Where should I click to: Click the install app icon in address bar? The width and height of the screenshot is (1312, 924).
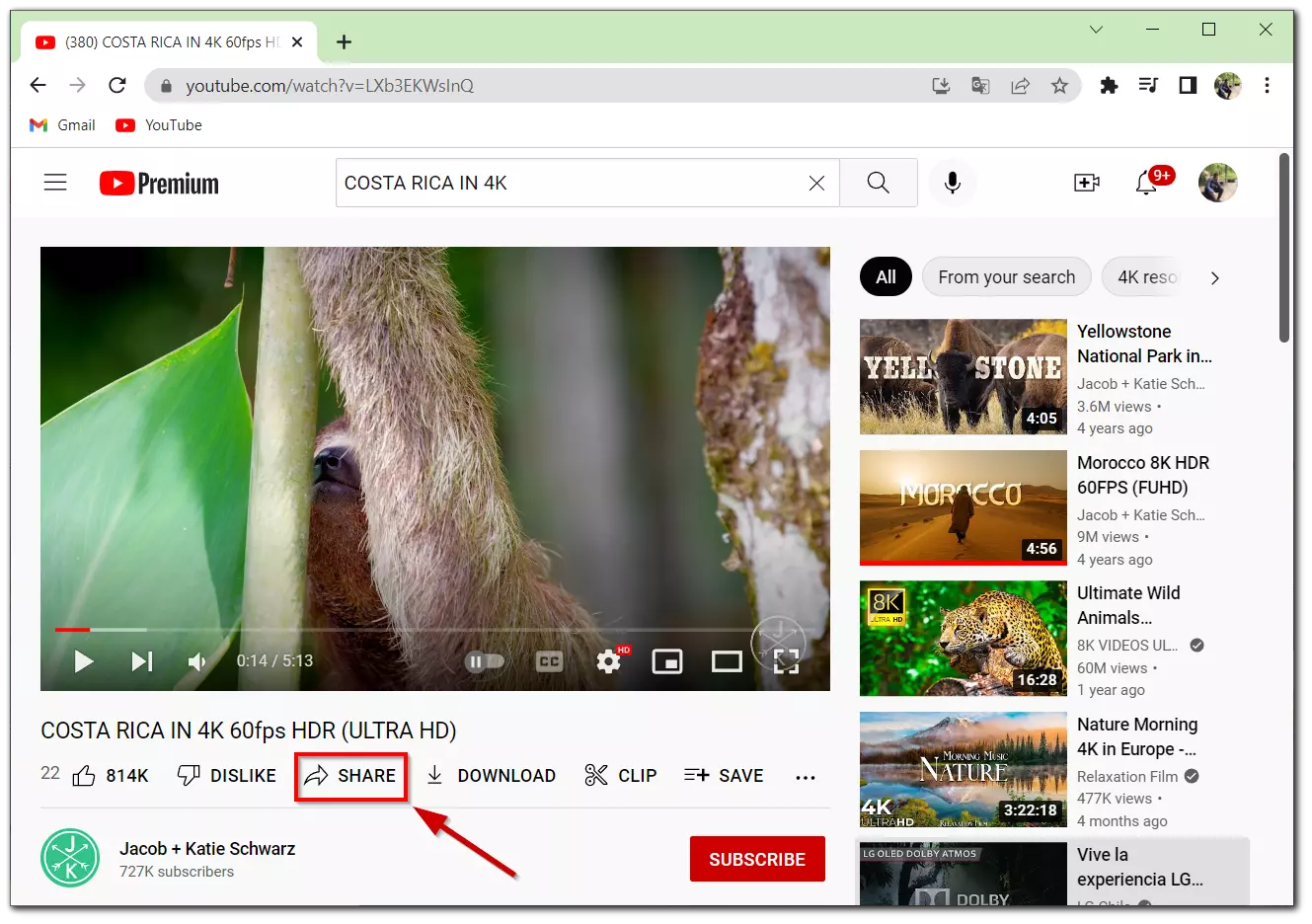point(941,86)
